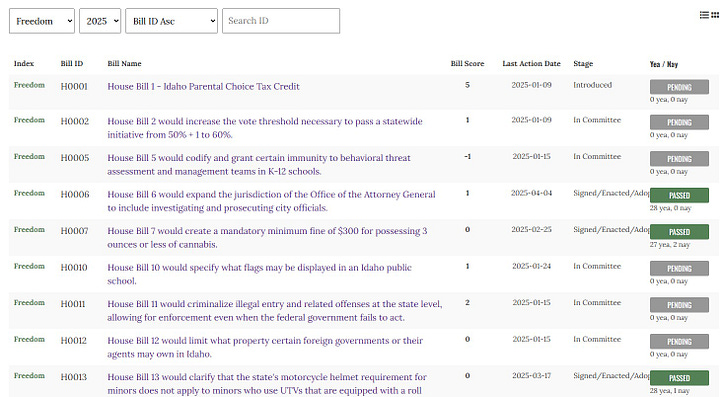Viewport: 720px width, 397px height.
Task: Open the 2025 year dropdown
Action: pyautogui.click(x=100, y=21)
